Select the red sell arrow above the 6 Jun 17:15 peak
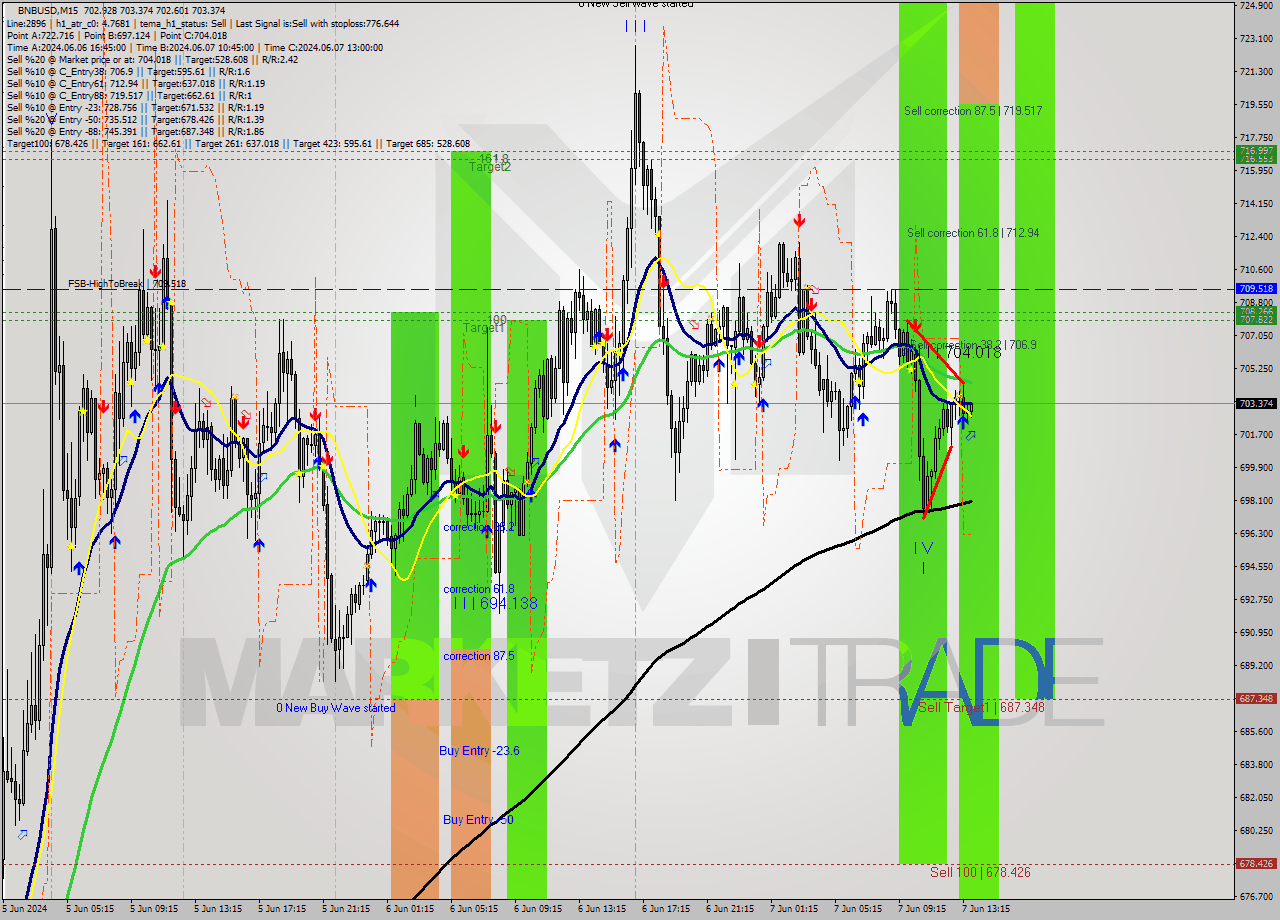This screenshot has width=1280, height=920. [662, 284]
